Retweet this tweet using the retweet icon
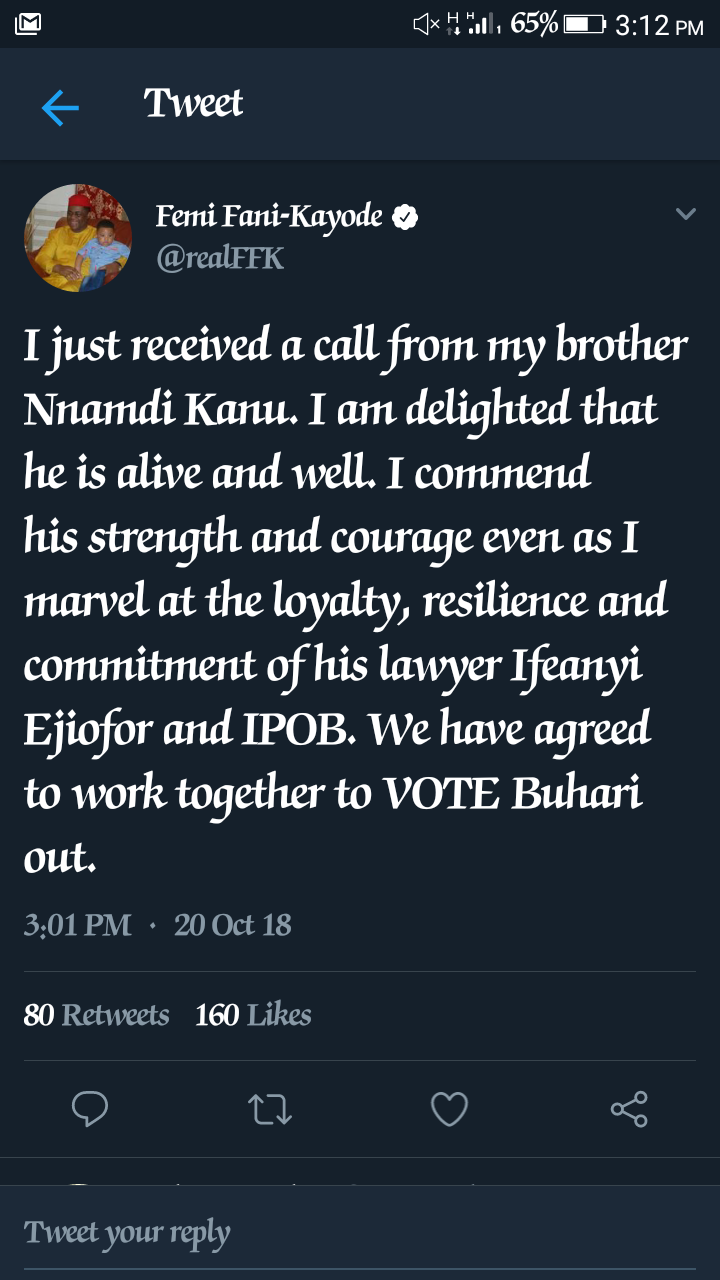 pos(269,1109)
